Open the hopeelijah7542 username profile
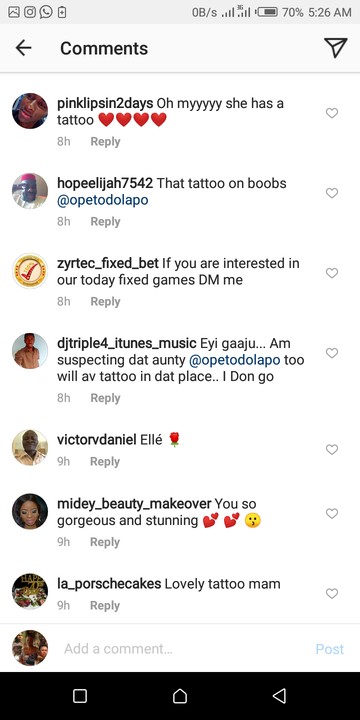Viewport: 360px width, 720px height. [x=105, y=183]
